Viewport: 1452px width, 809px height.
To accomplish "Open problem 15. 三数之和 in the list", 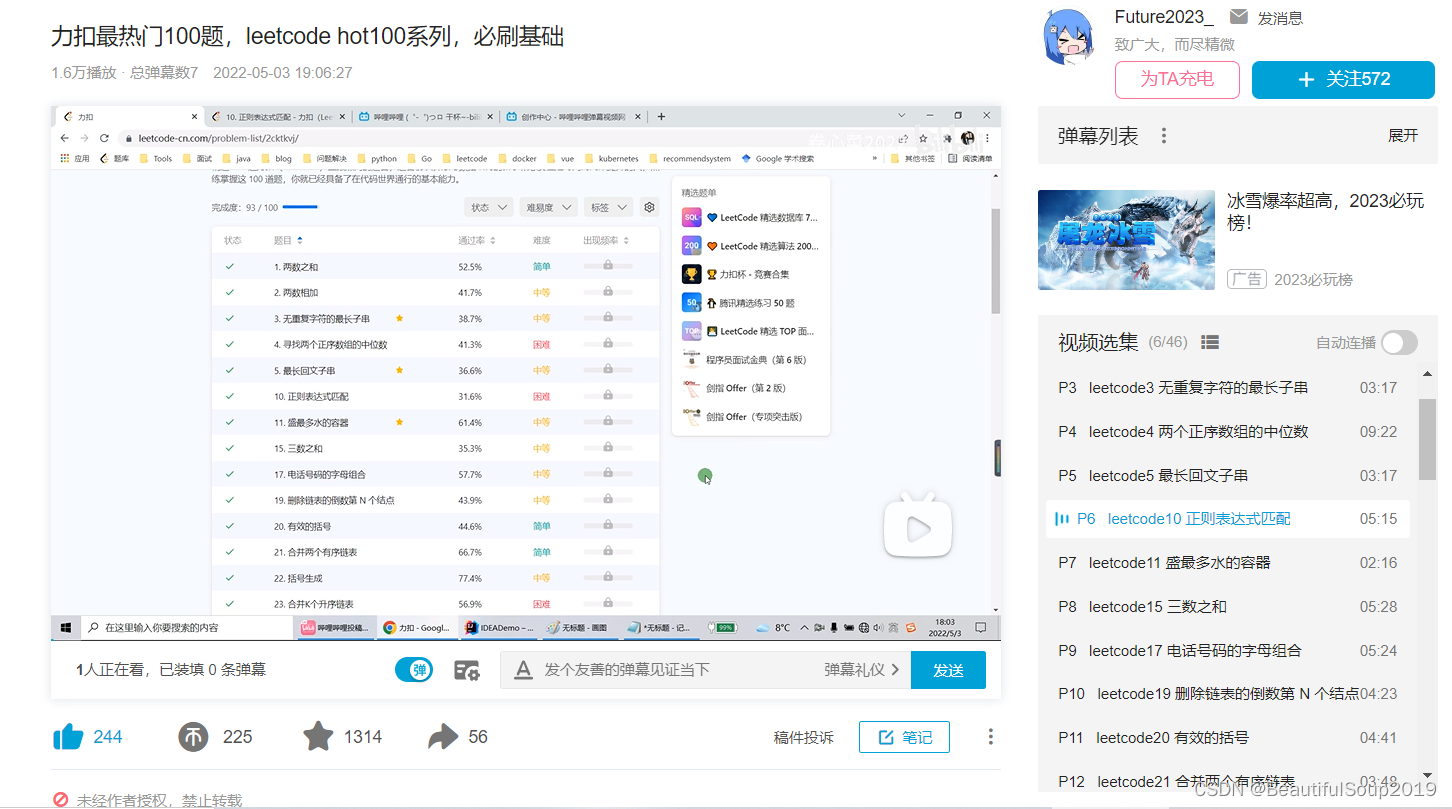I will [298, 448].
